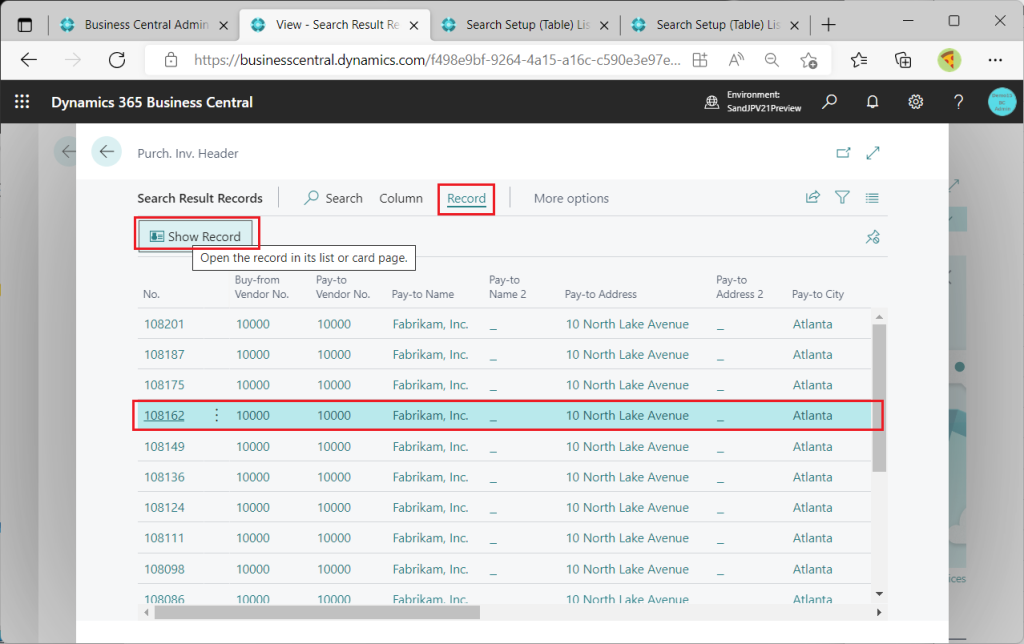Screen dimensions: 1024x644
Task: Click the browser address bar URL
Action: tap(437, 60)
